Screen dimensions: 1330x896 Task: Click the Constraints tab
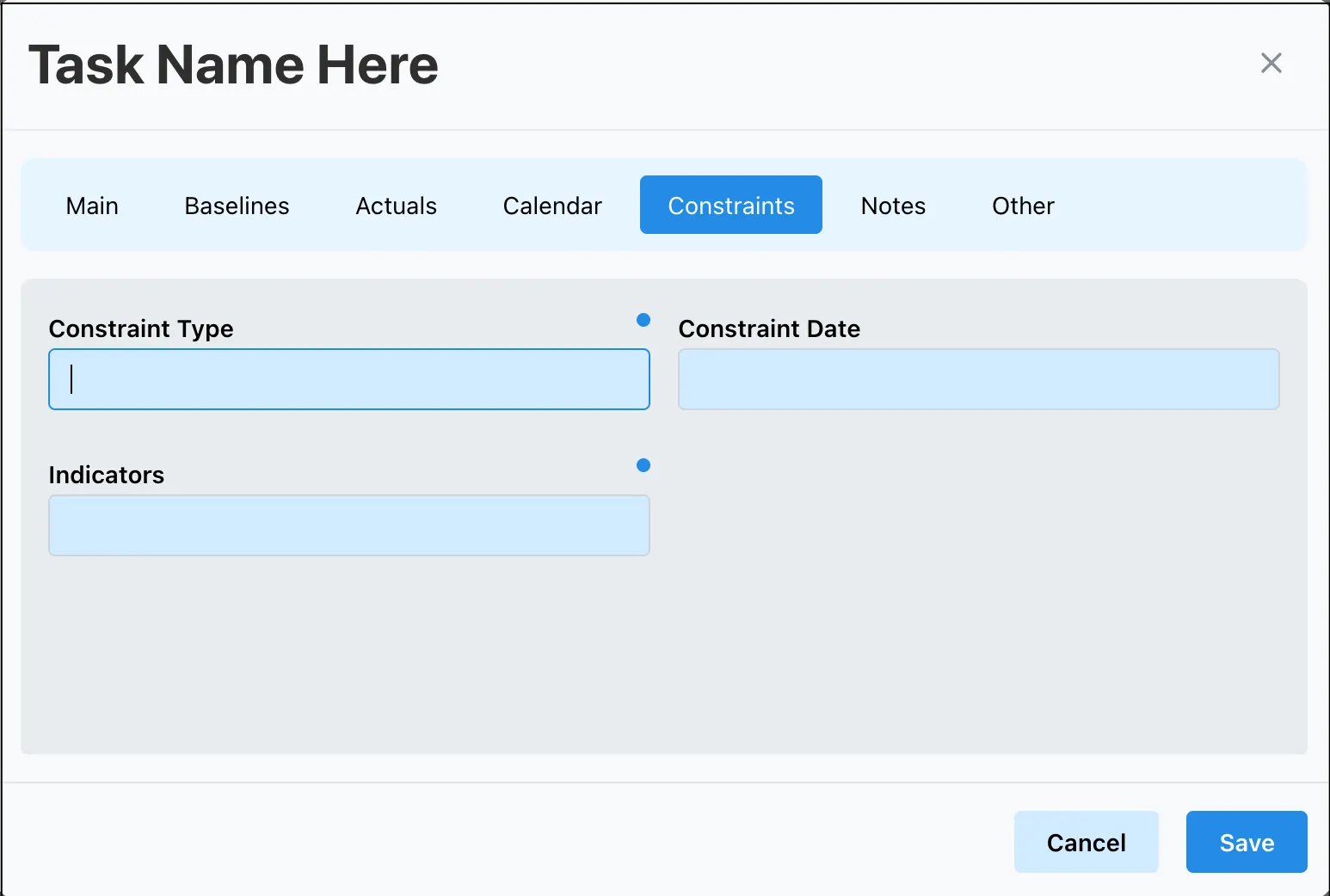tap(731, 205)
